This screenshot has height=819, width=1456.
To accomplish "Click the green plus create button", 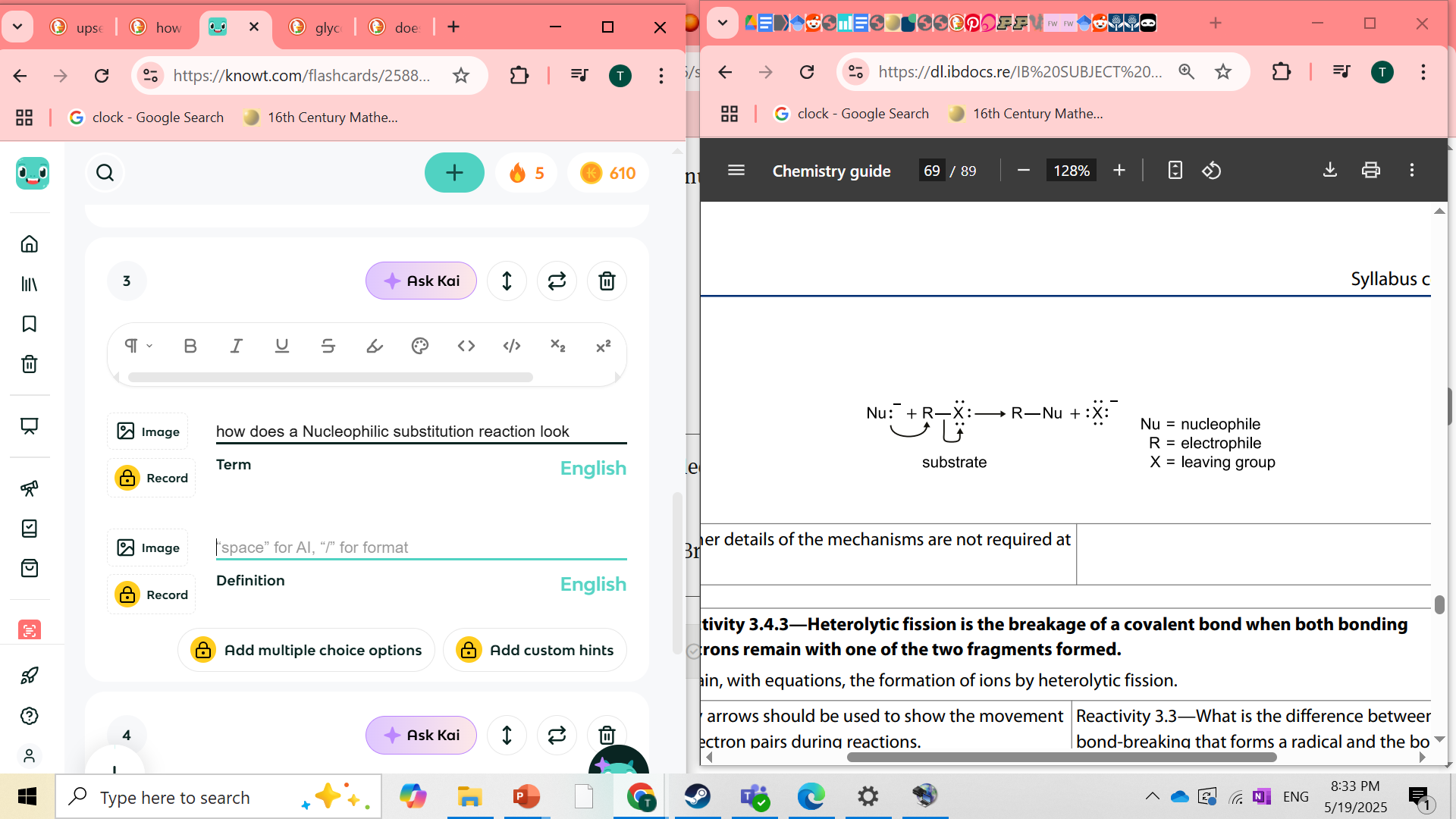I will click(x=454, y=173).
